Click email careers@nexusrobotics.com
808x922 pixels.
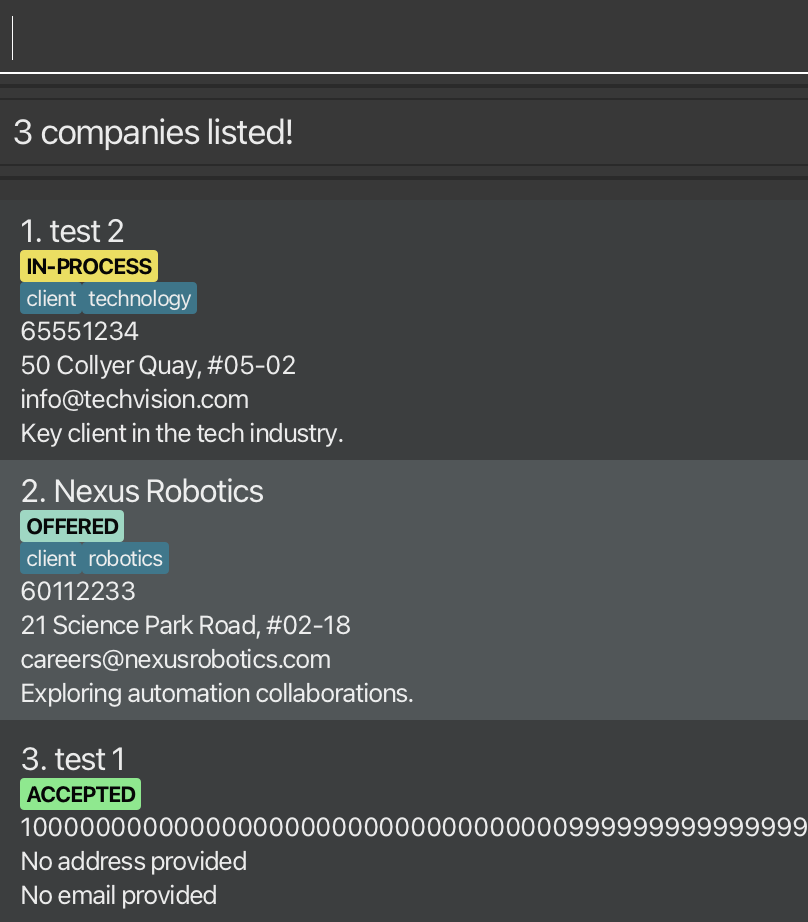tap(176, 660)
